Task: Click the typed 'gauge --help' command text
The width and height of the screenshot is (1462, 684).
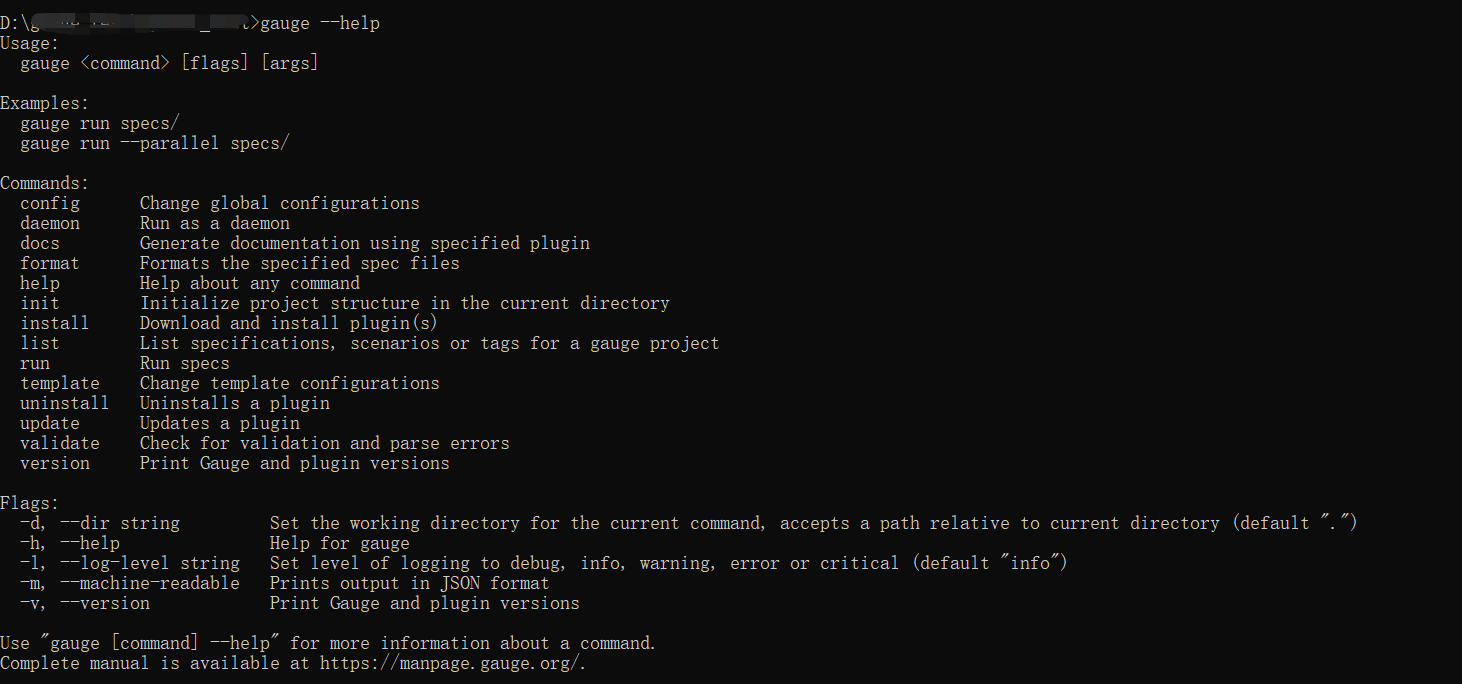Action: (320, 23)
